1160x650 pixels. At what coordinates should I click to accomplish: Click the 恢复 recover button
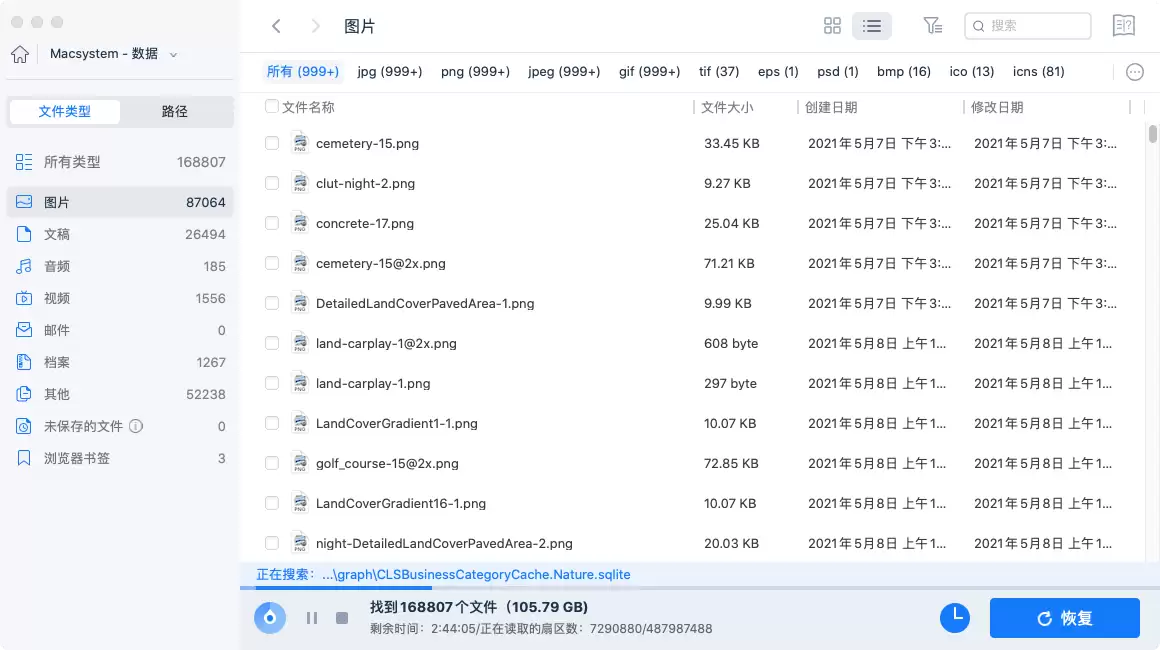(x=1064, y=617)
